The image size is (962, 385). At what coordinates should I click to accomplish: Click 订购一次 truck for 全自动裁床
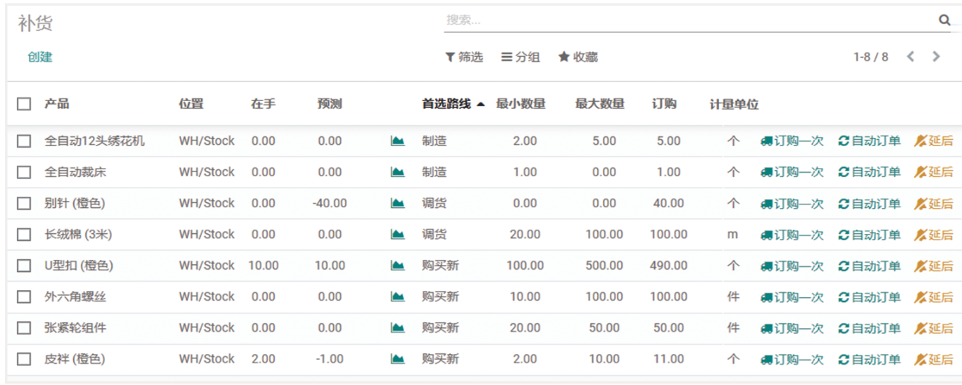[792, 172]
